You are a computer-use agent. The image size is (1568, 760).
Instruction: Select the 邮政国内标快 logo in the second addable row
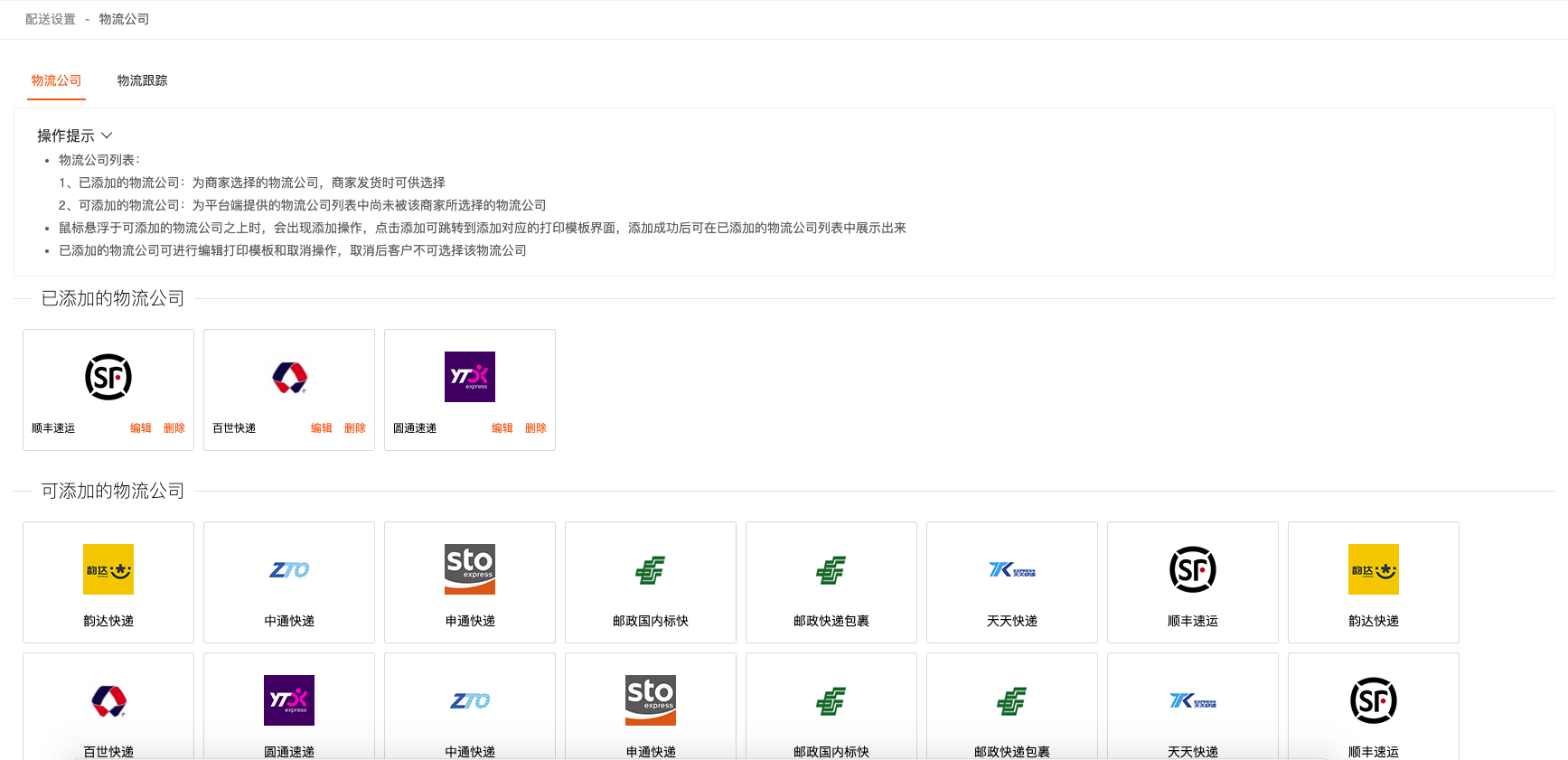pos(831,700)
